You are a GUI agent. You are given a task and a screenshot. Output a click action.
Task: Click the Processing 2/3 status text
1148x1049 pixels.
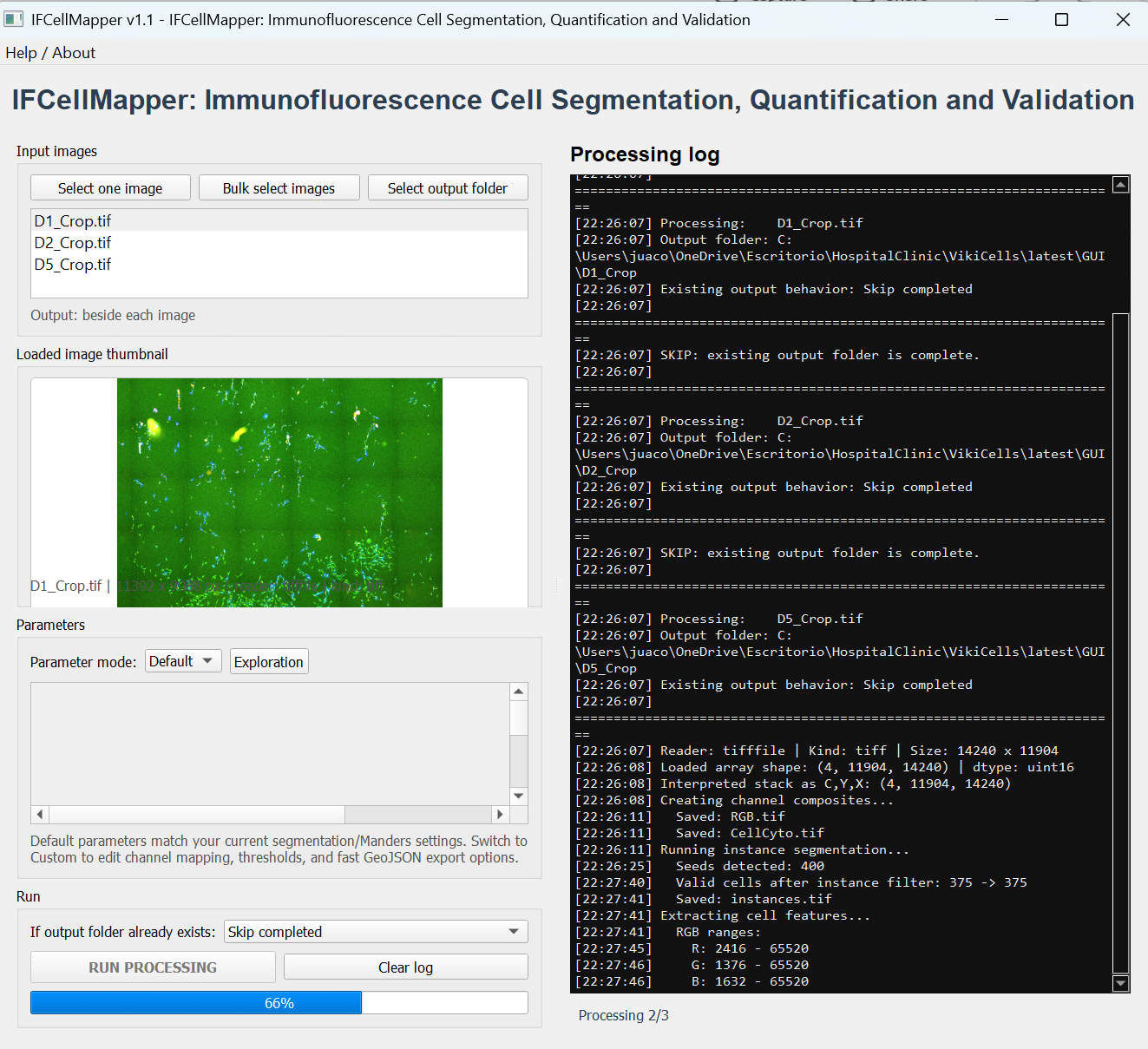click(624, 1015)
